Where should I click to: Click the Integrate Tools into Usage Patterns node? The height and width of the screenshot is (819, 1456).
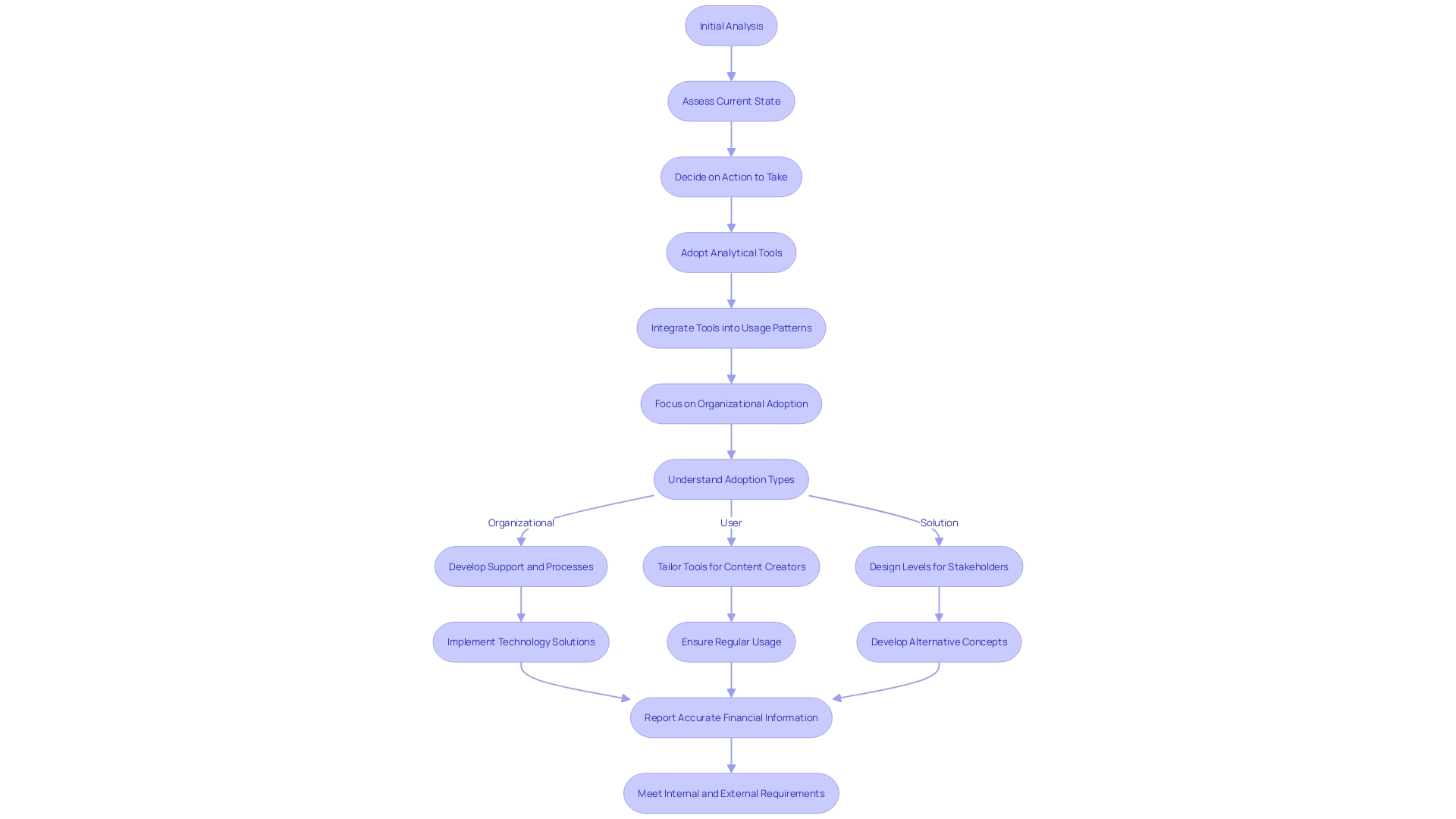(731, 328)
